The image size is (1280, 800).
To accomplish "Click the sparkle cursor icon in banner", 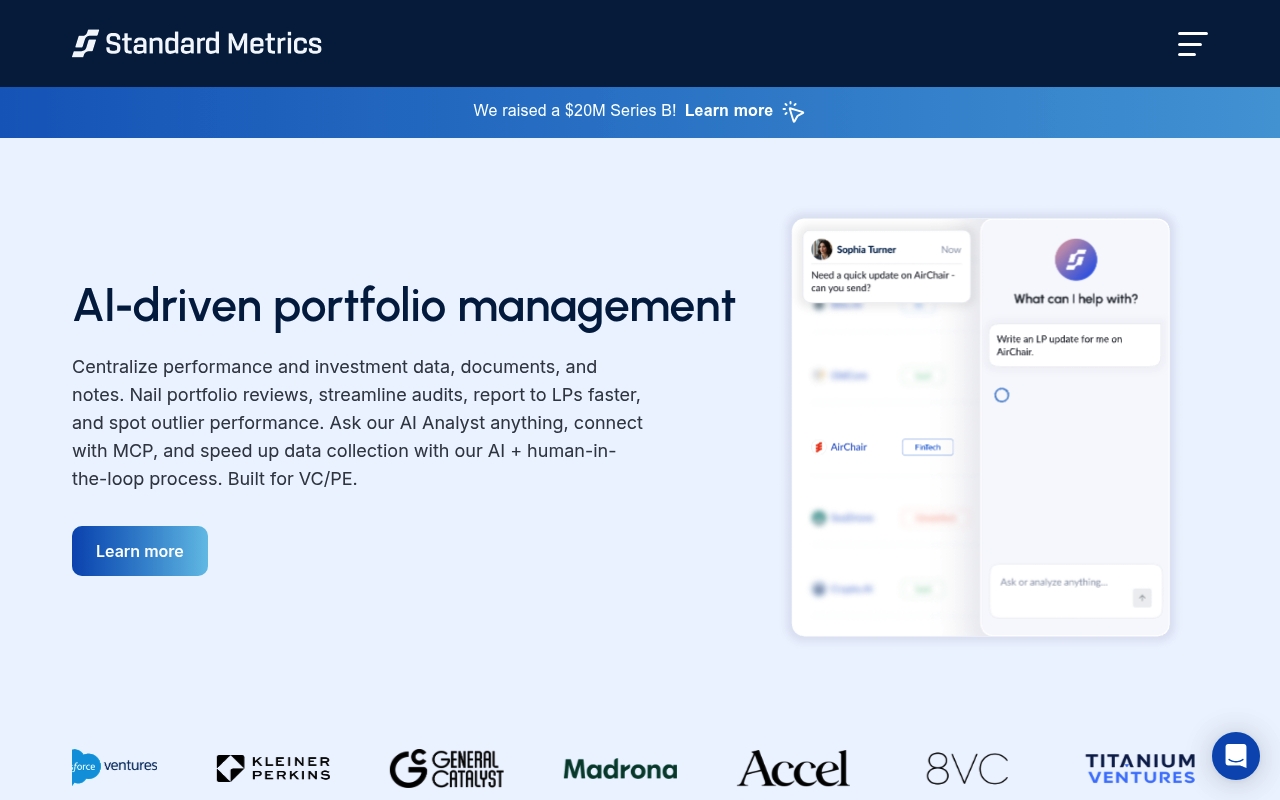I will [x=793, y=111].
